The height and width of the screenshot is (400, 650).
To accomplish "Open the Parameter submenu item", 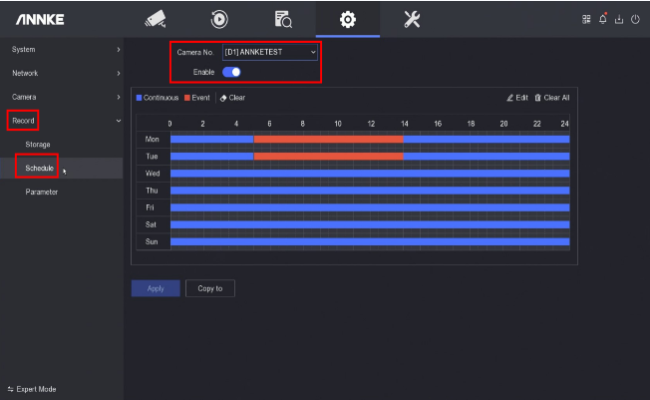I will [41, 192].
